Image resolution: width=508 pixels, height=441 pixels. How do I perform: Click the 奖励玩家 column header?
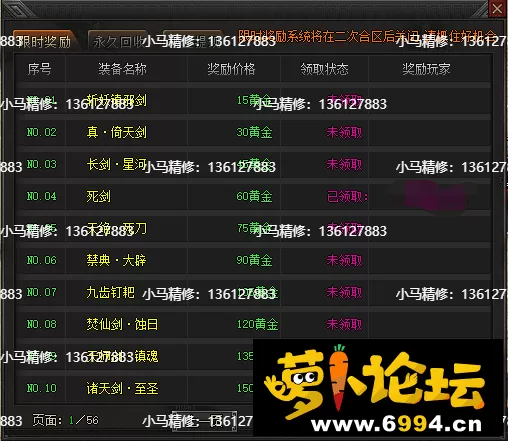(426, 69)
